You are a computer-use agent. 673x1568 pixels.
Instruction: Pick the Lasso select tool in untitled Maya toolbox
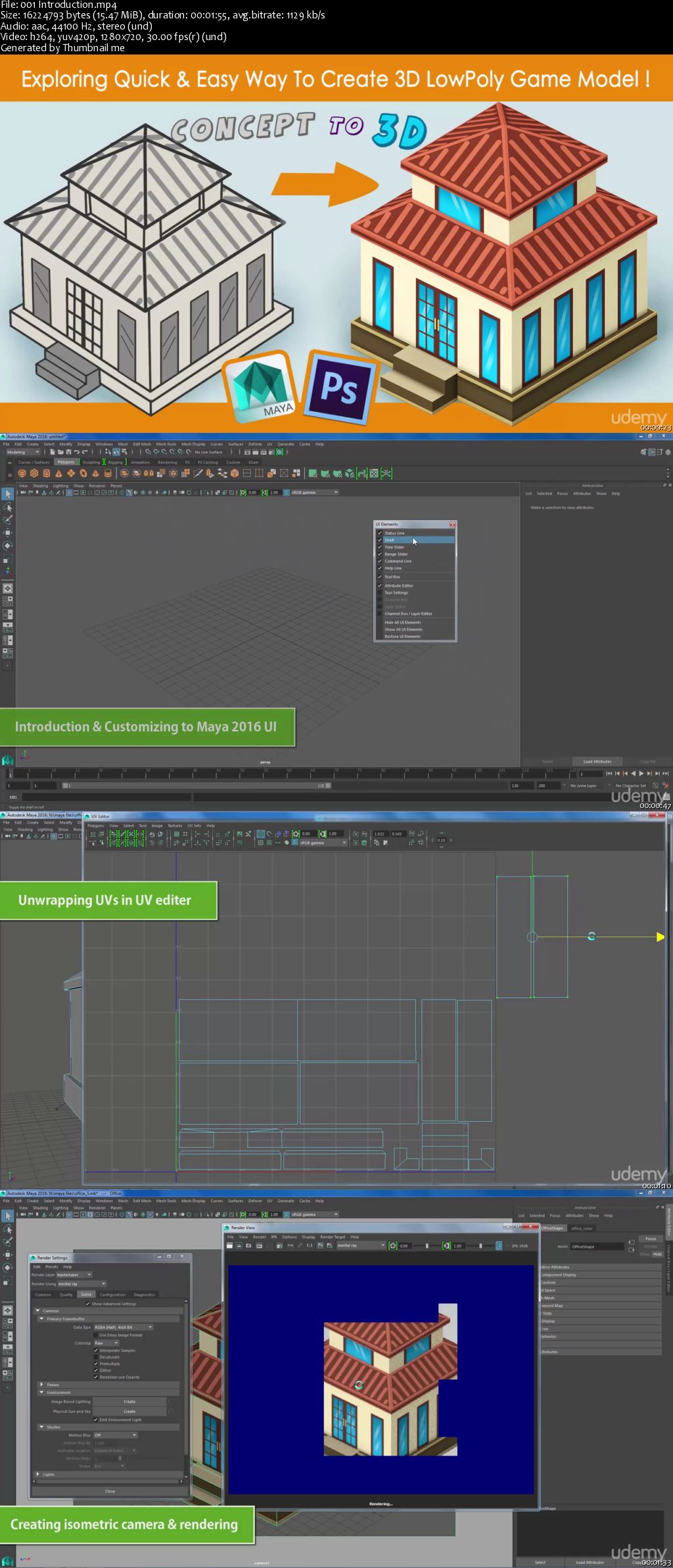pos(7,507)
